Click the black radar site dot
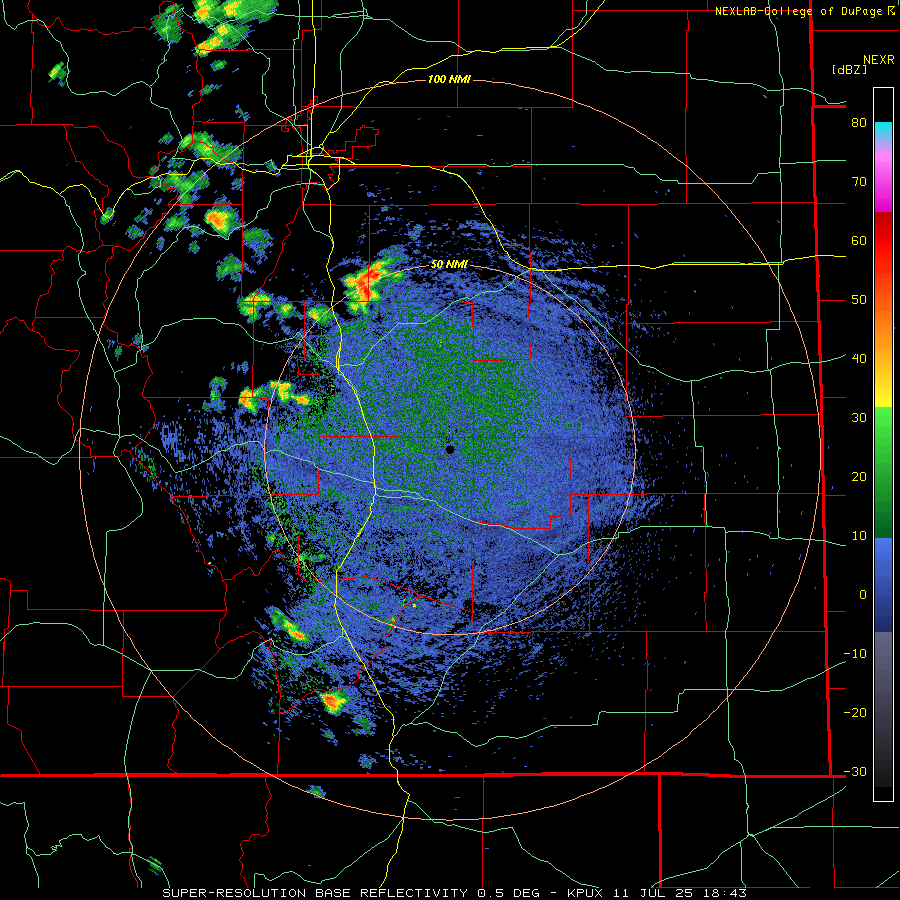The image size is (900, 900). [x=450, y=449]
